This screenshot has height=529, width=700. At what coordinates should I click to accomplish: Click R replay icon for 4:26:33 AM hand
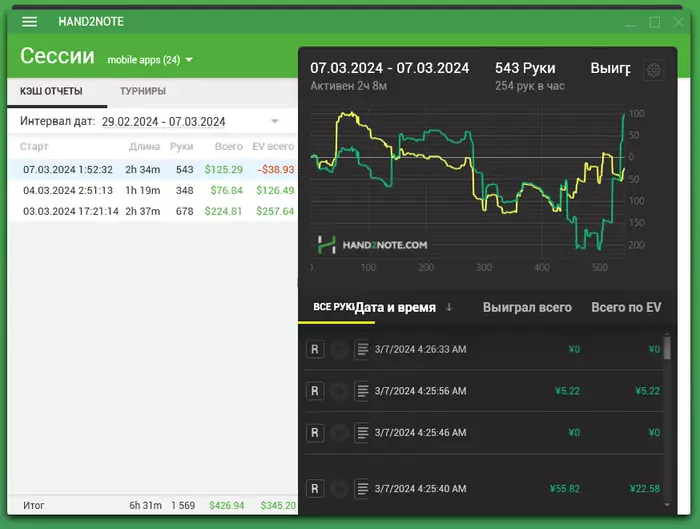[315, 349]
